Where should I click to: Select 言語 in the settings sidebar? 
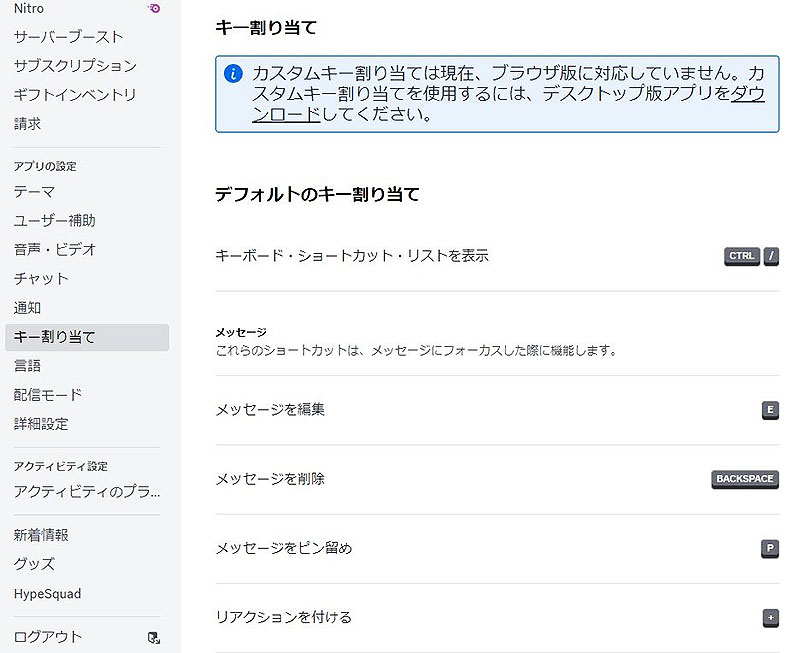tap(27, 366)
